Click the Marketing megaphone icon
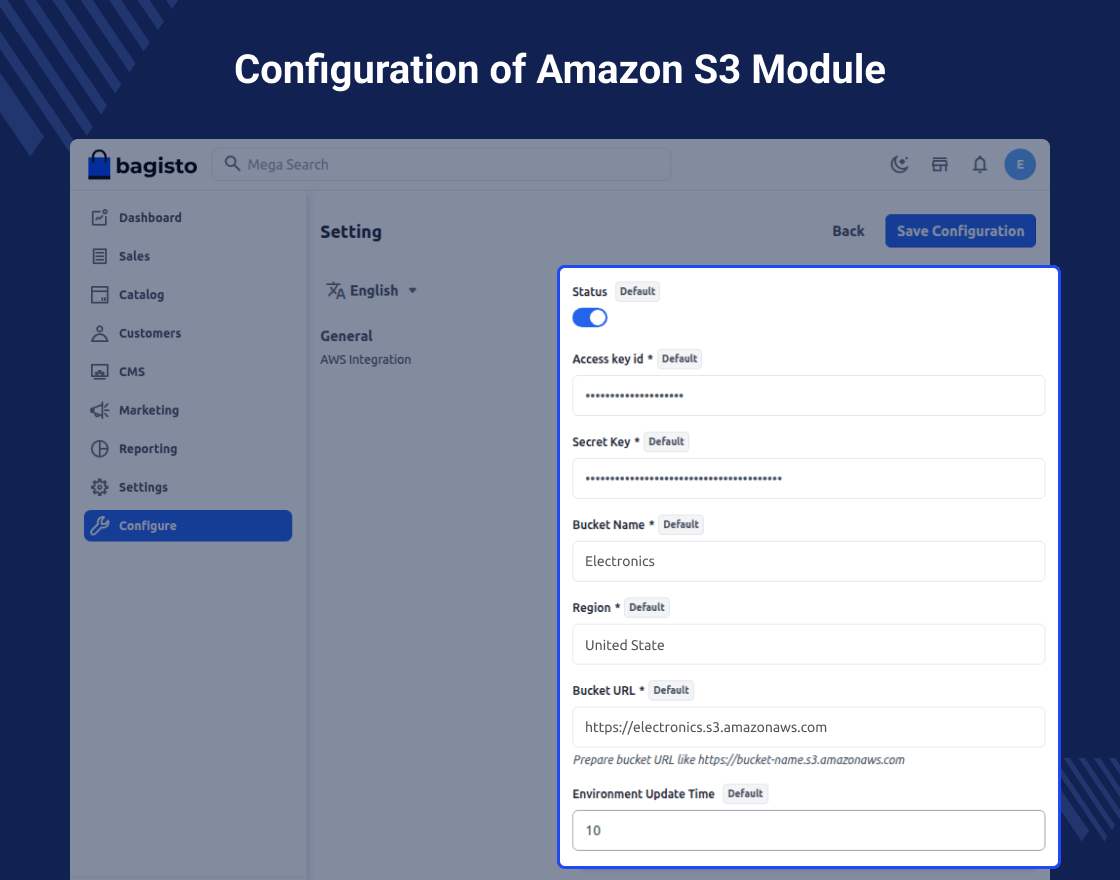 tap(99, 411)
